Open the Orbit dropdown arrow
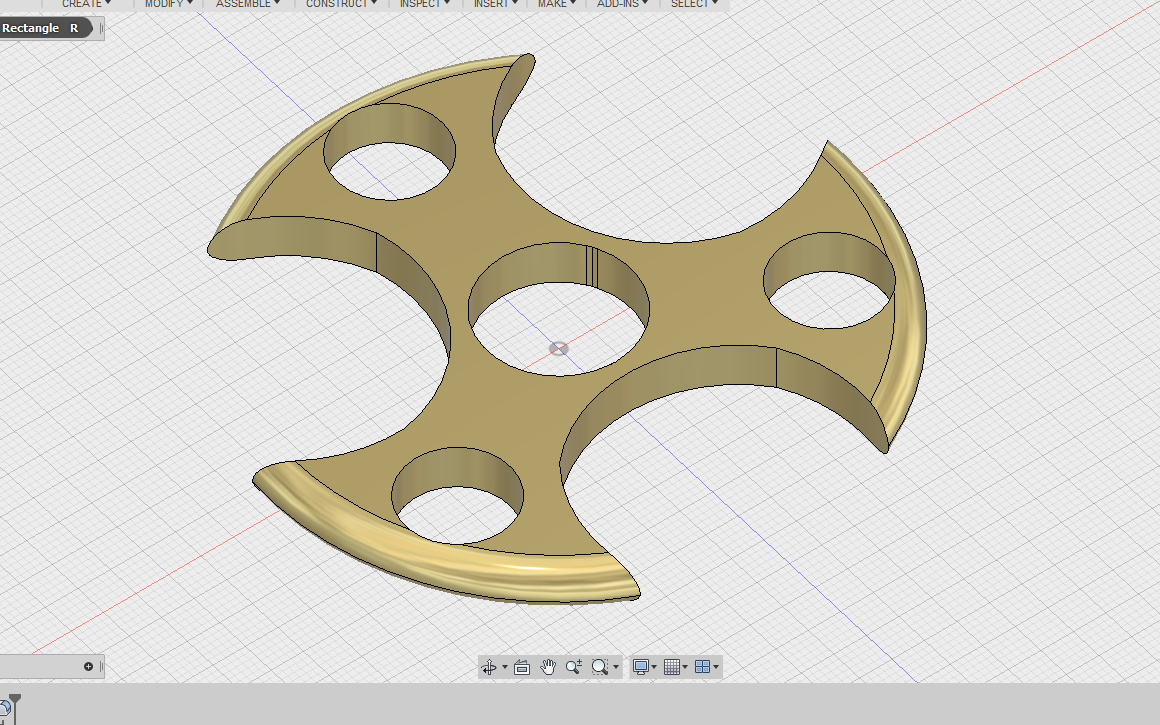Screen dimensions: 1160x725 [504, 667]
